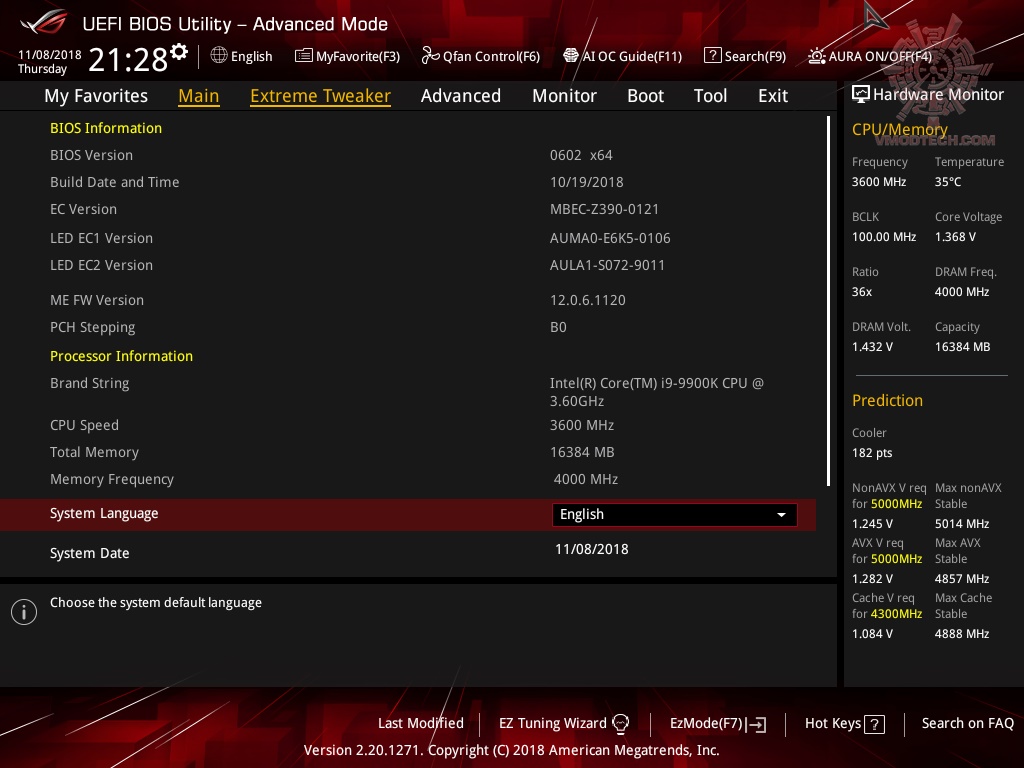Click the Brand String row
Screen dimensions: 1024x768
408,392
